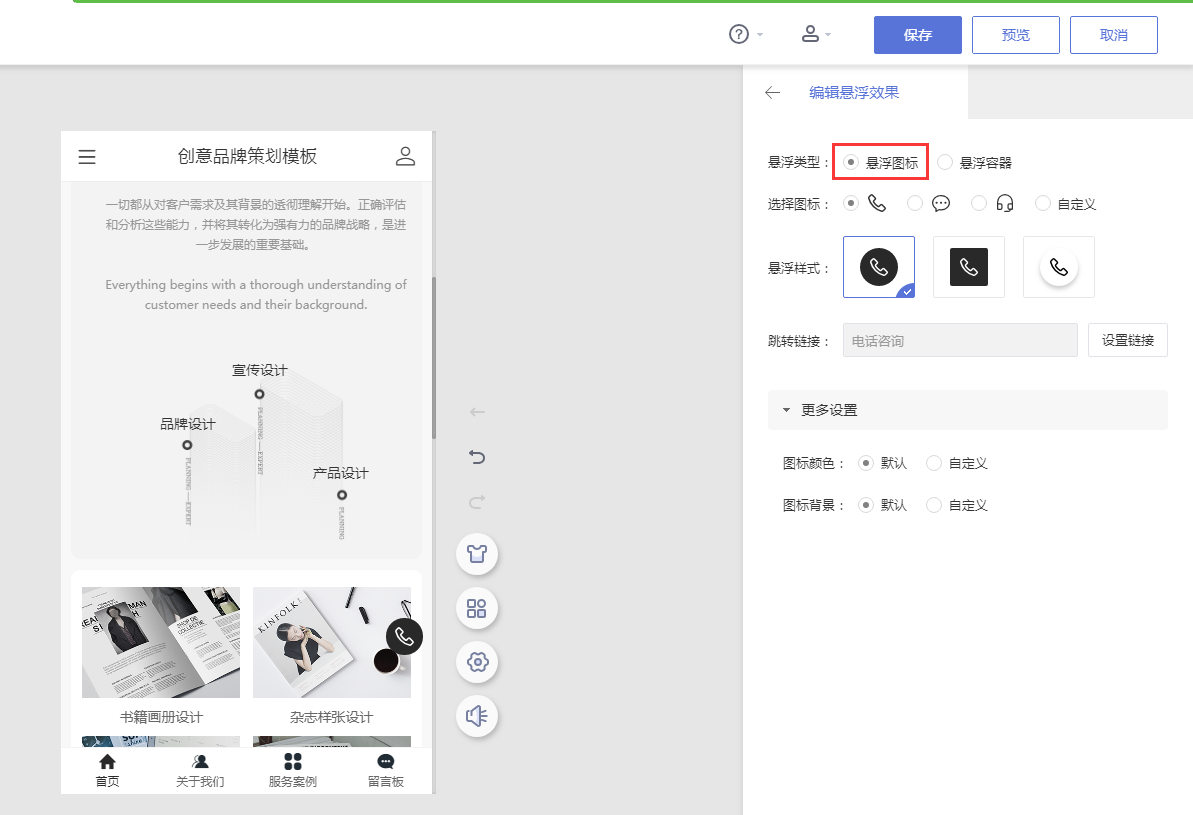Click the 预览 preview button

tap(1016, 35)
